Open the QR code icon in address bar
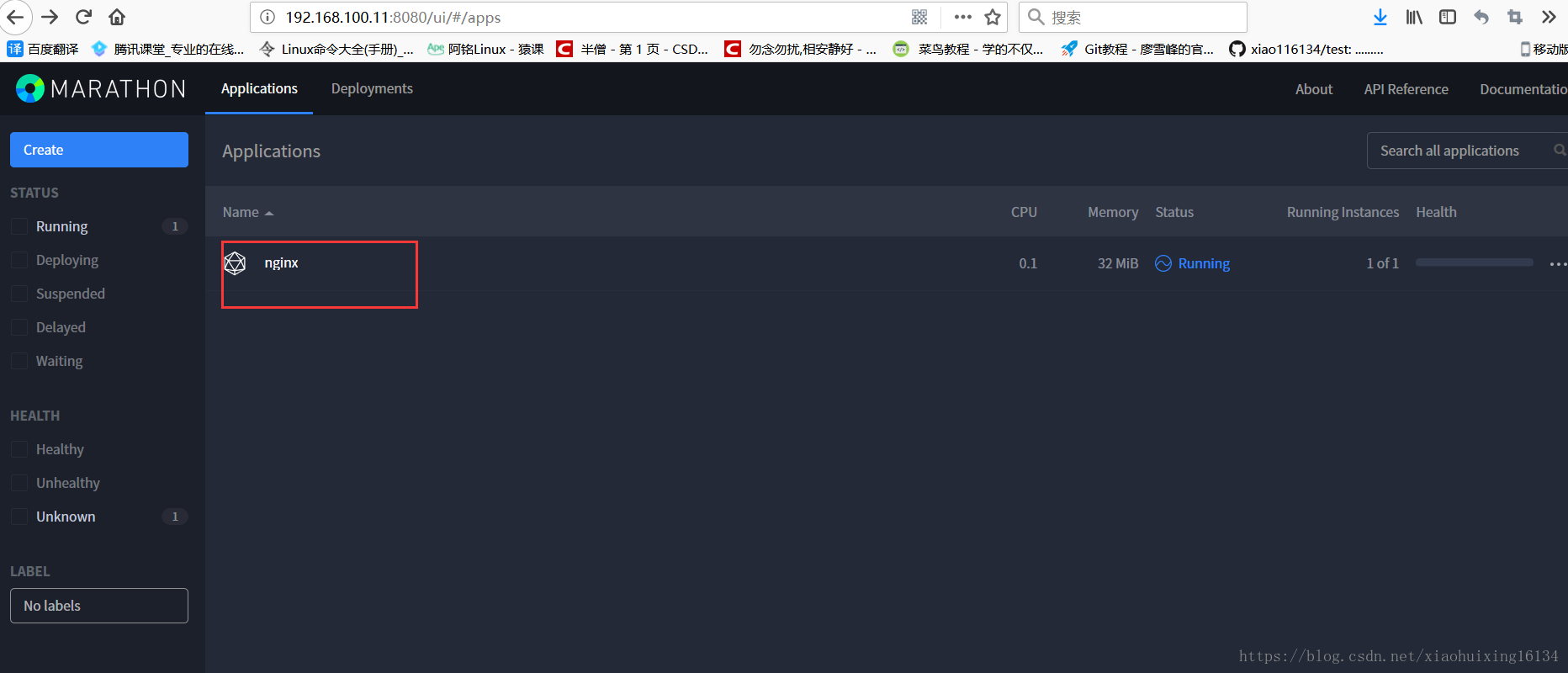Image resolution: width=1568 pixels, height=673 pixels. click(919, 17)
